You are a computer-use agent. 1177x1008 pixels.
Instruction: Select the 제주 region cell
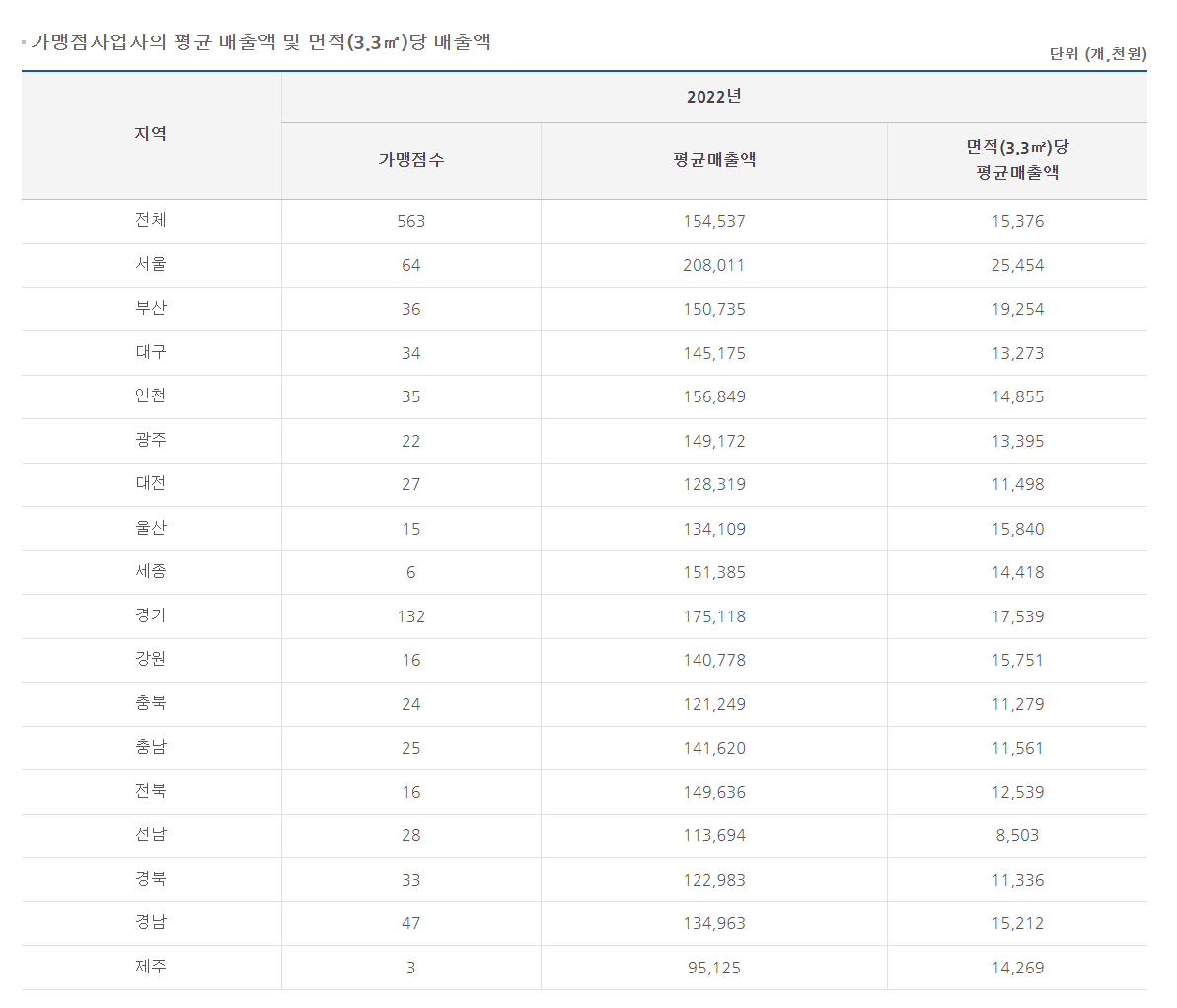[x=151, y=968]
